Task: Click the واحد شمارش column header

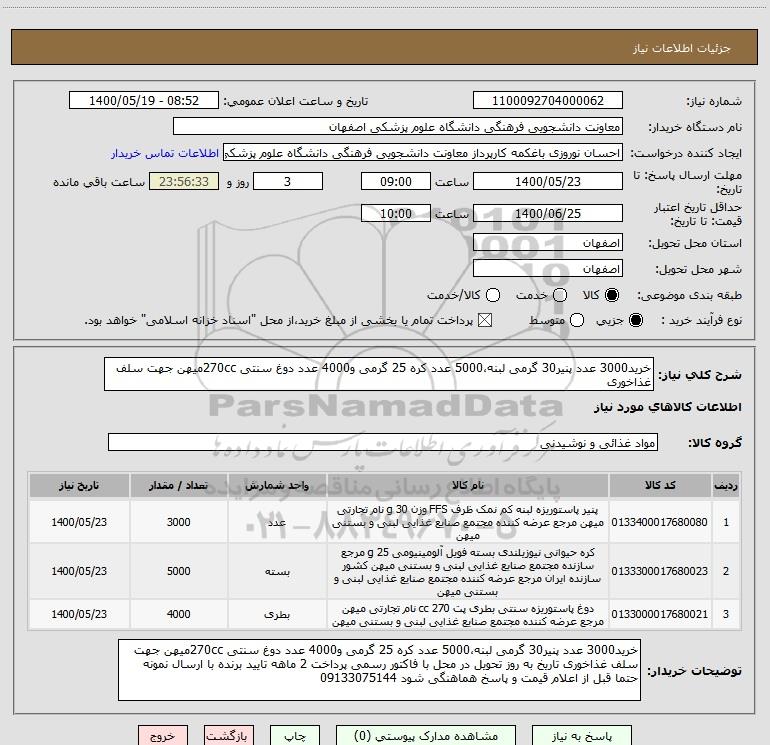Action: tap(277, 486)
